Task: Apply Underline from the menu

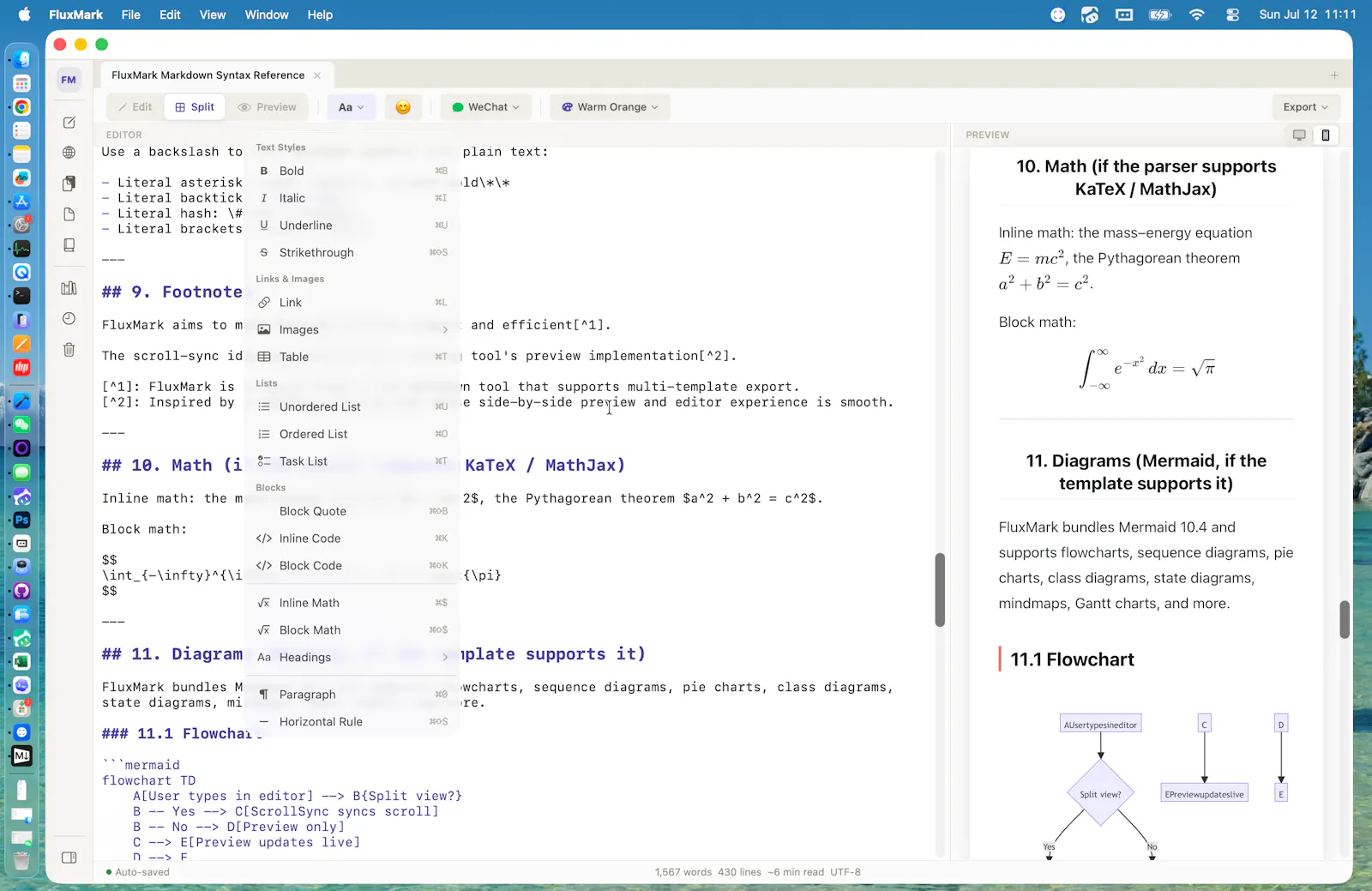Action: click(x=352, y=226)
